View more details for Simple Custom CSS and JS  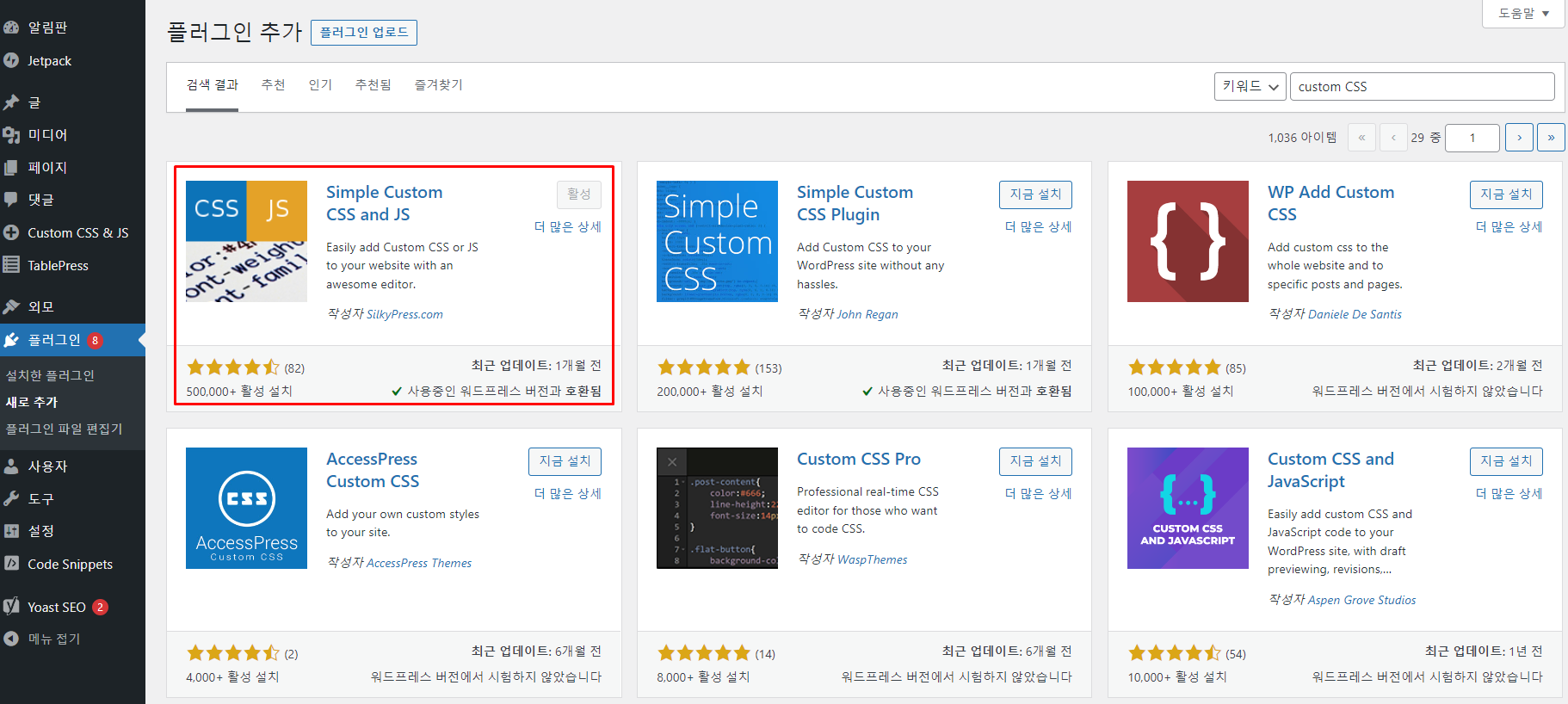(x=568, y=226)
